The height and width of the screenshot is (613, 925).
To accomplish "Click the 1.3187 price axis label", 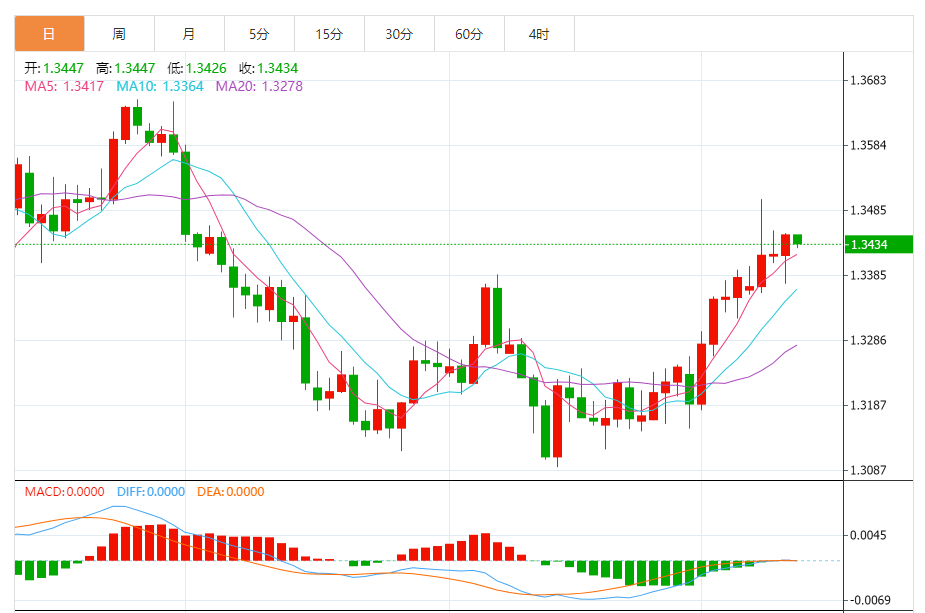I will [868, 405].
